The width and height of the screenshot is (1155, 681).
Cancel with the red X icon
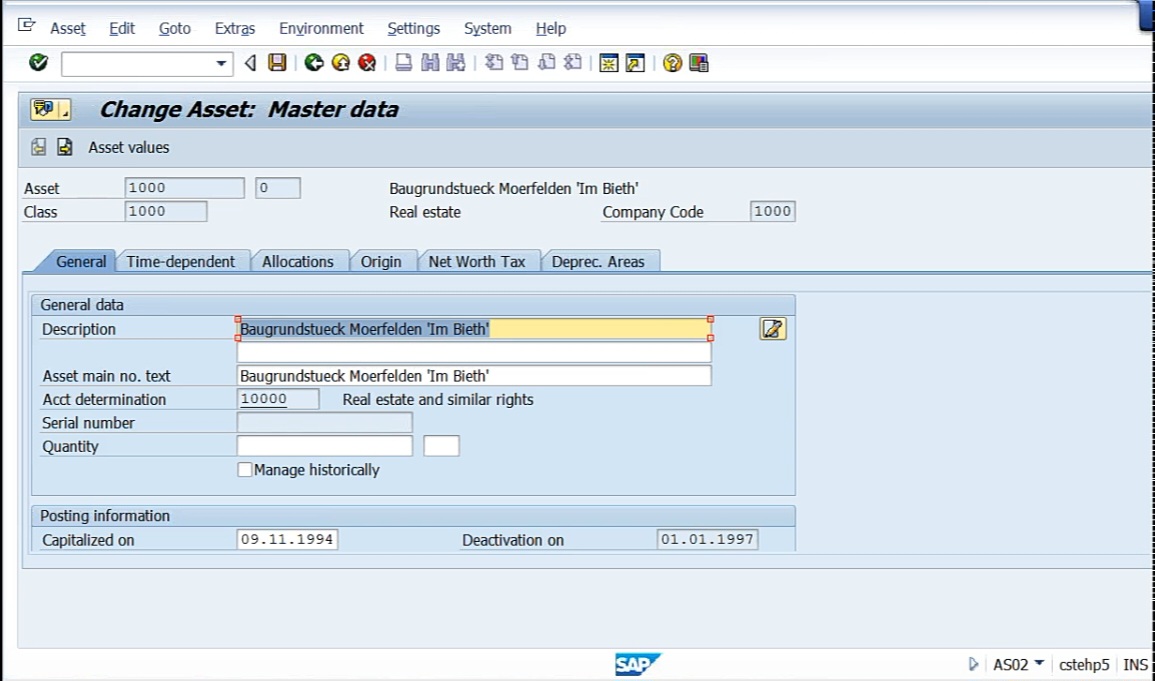(x=367, y=63)
